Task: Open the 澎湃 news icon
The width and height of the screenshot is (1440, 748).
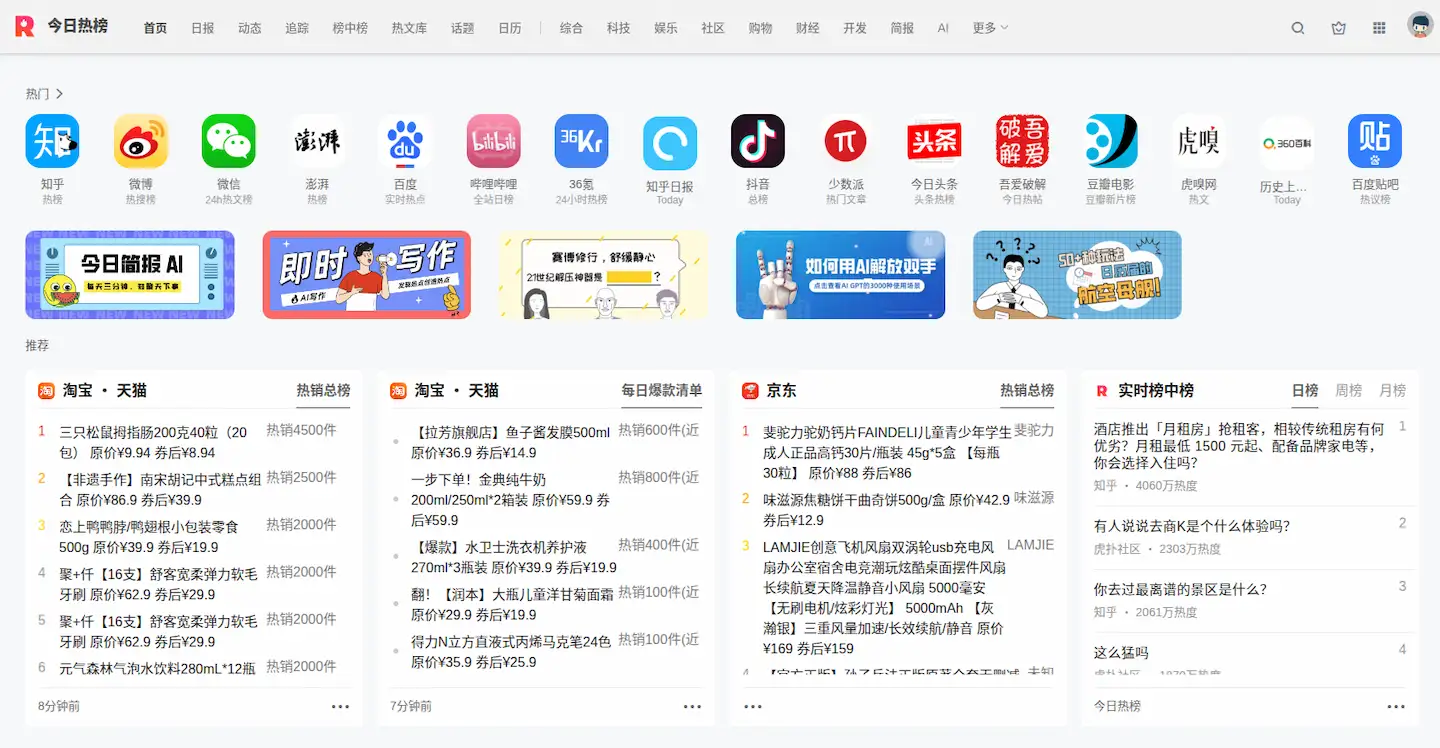Action: click(x=317, y=141)
